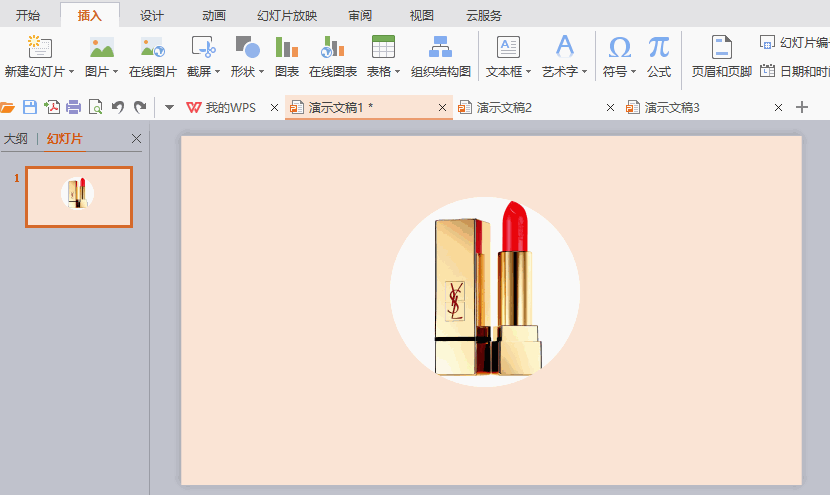Switch to the 动画 ribbon tab
Image resolution: width=830 pixels, height=495 pixels.
tap(214, 15)
